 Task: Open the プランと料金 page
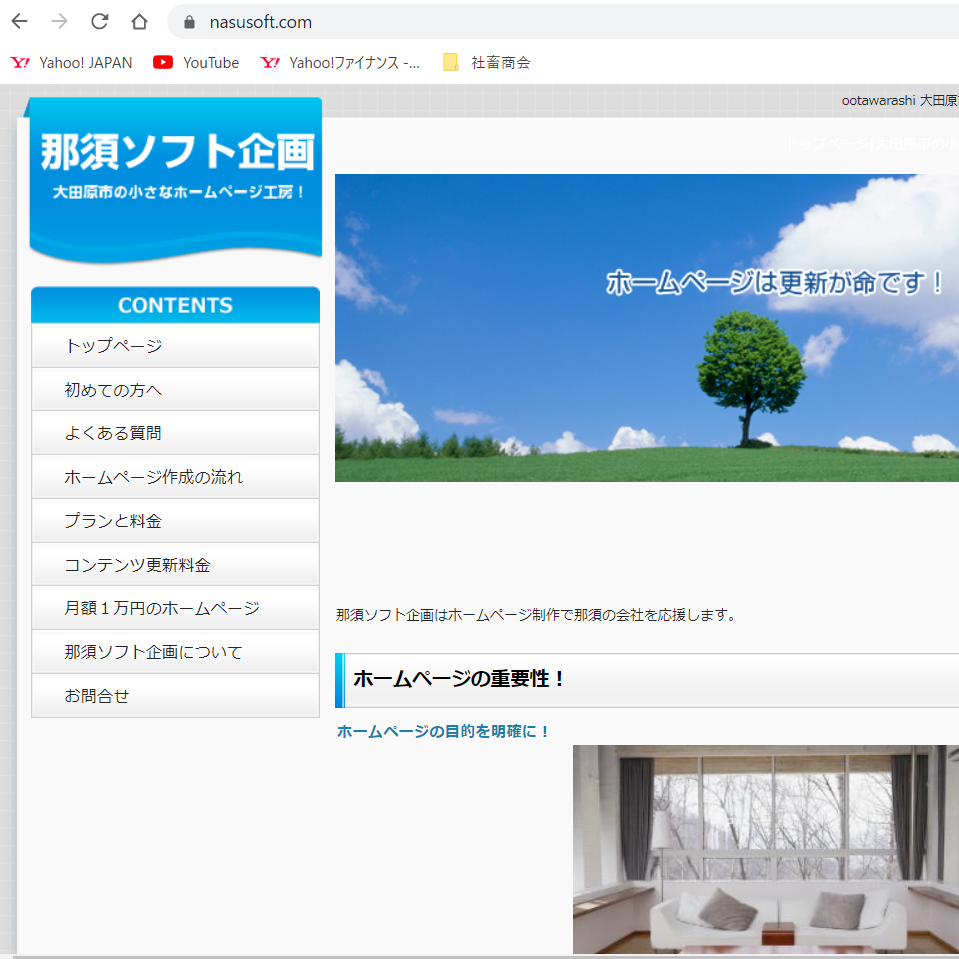175,521
